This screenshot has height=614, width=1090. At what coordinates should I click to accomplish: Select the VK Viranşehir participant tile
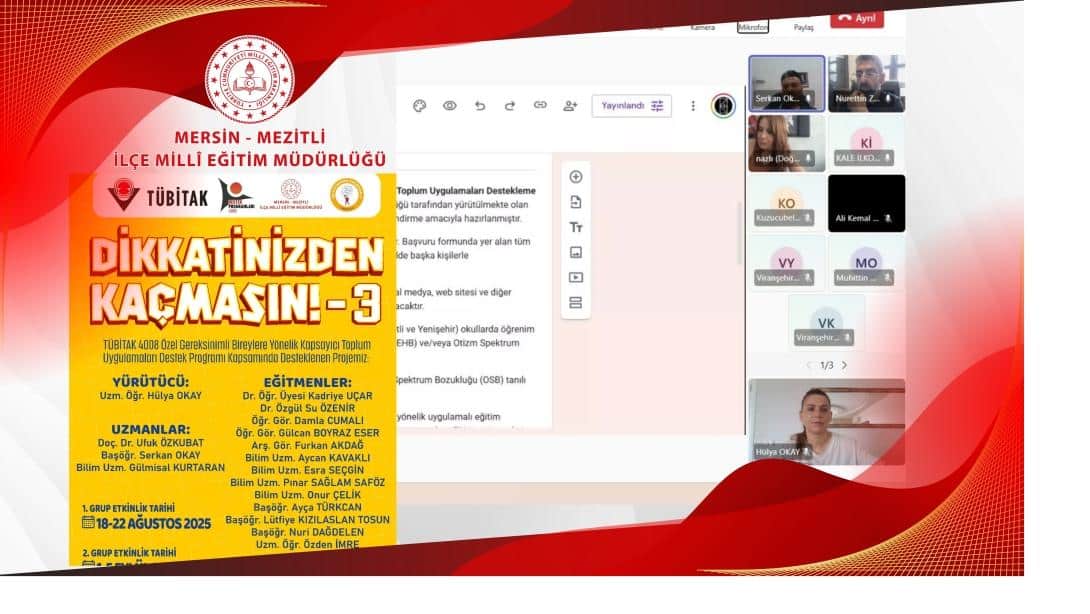(x=827, y=323)
